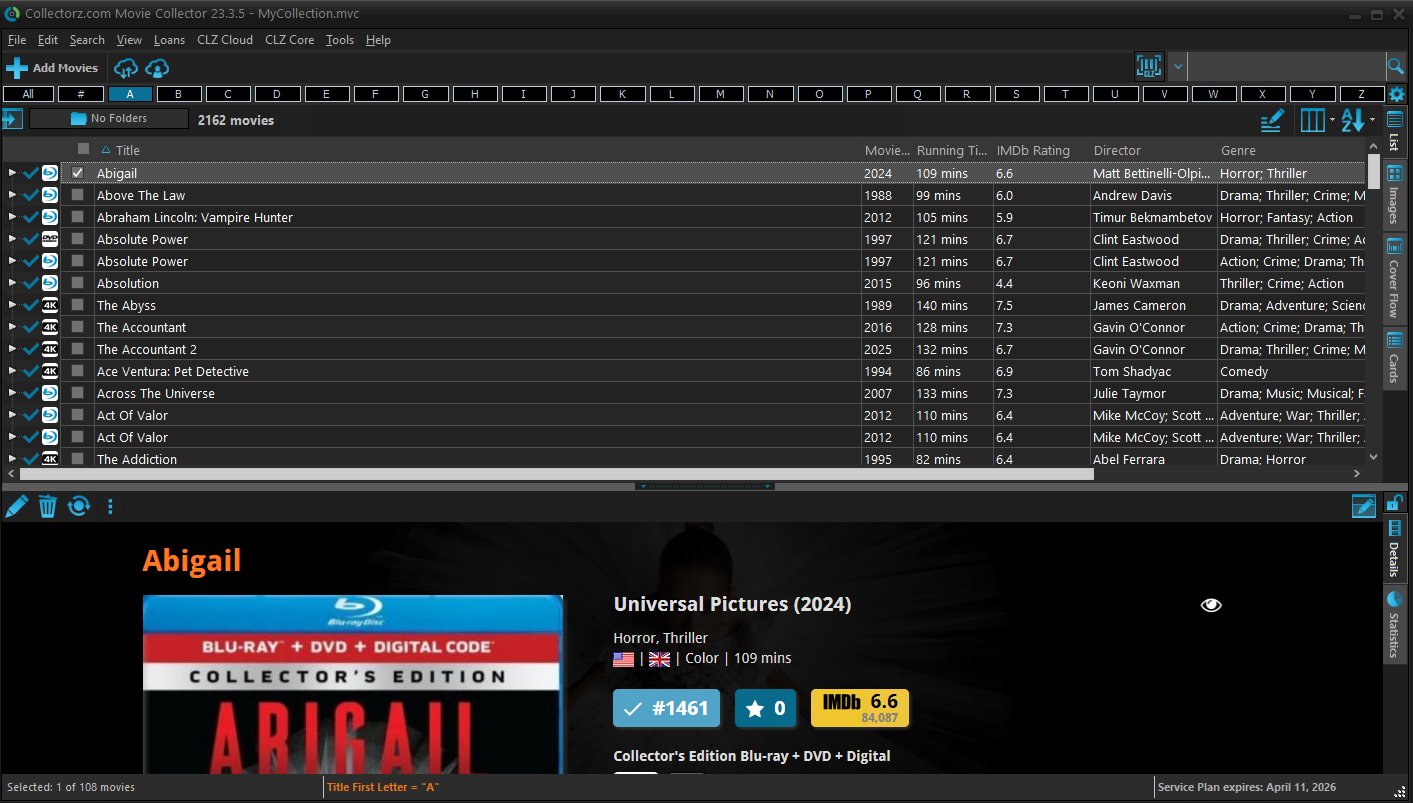Screen dimensions: 1413x803
Task: Click the Abigail Blu-ray cover image
Action: pyautogui.click(x=353, y=684)
